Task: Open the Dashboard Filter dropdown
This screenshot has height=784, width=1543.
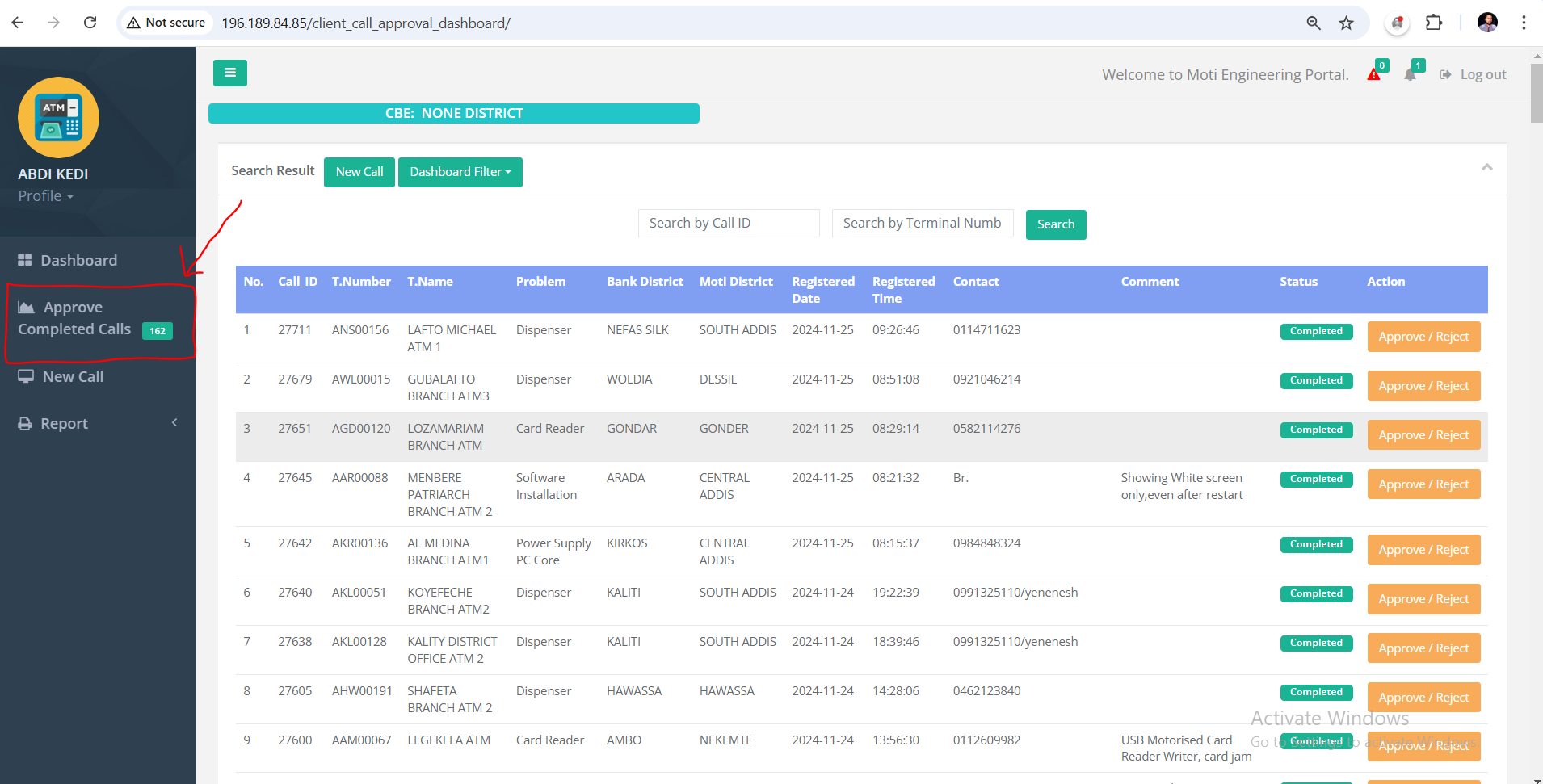Action: (460, 172)
